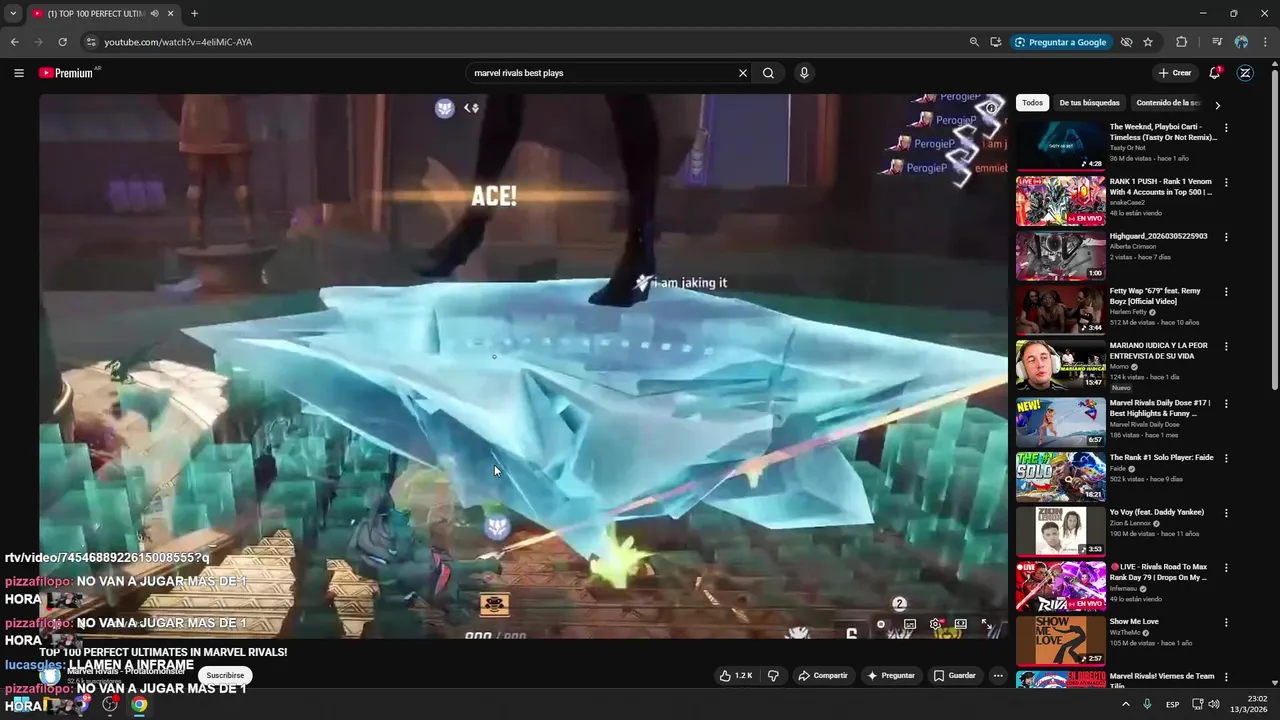This screenshot has height=720, width=1280.
Task: Enable subtitles in the player
Action: 910,624
